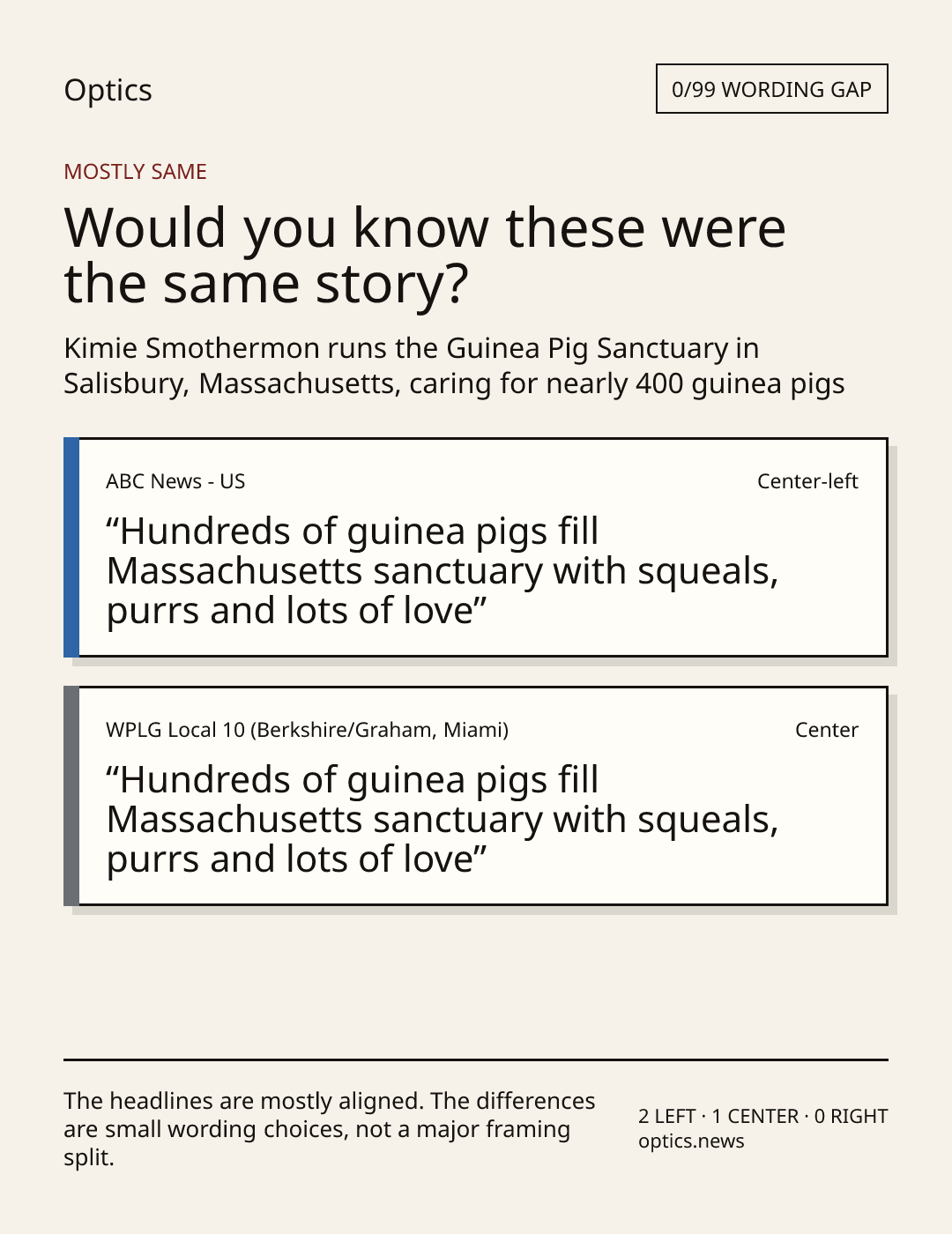Click the WPLG quoted headline text

coord(443,820)
